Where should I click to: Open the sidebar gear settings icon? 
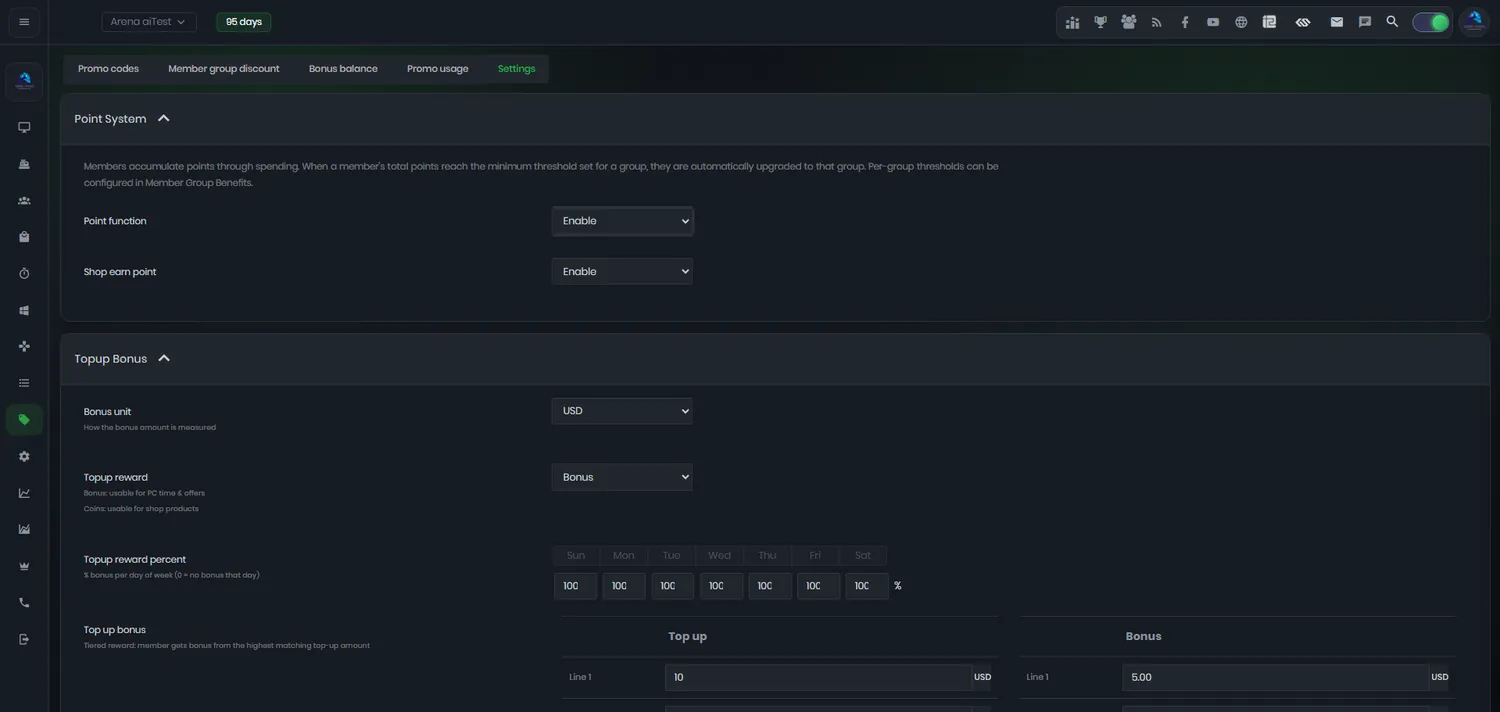pyautogui.click(x=24, y=456)
